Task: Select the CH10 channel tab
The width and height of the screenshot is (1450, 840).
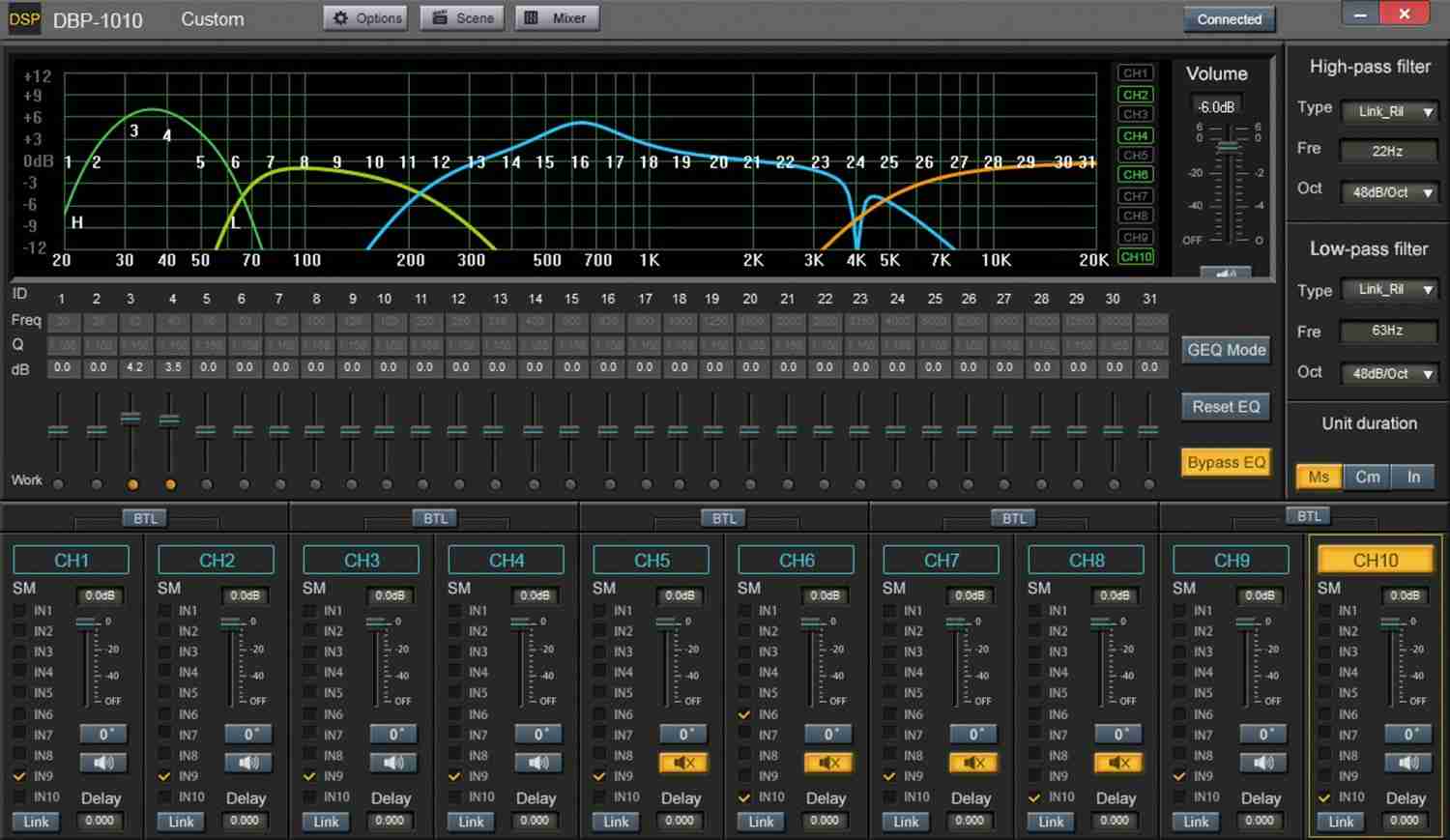Action: (x=1376, y=560)
